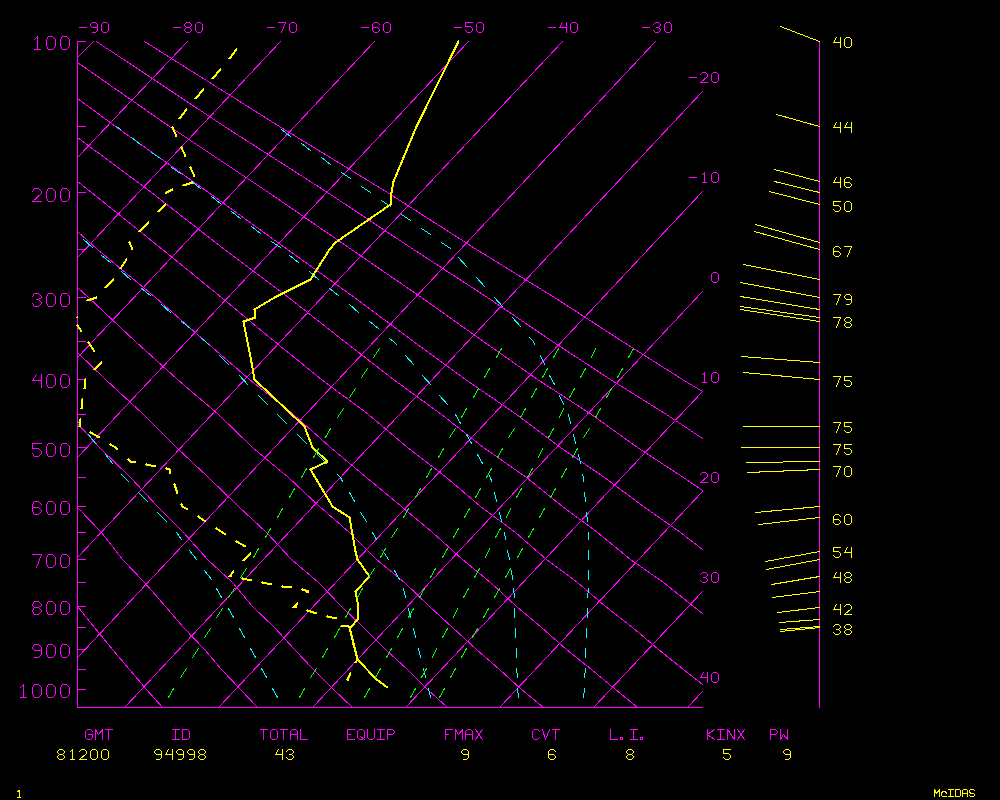Click the TOTAL index header
Viewport: 1000px width, 800px height.
click(x=284, y=735)
